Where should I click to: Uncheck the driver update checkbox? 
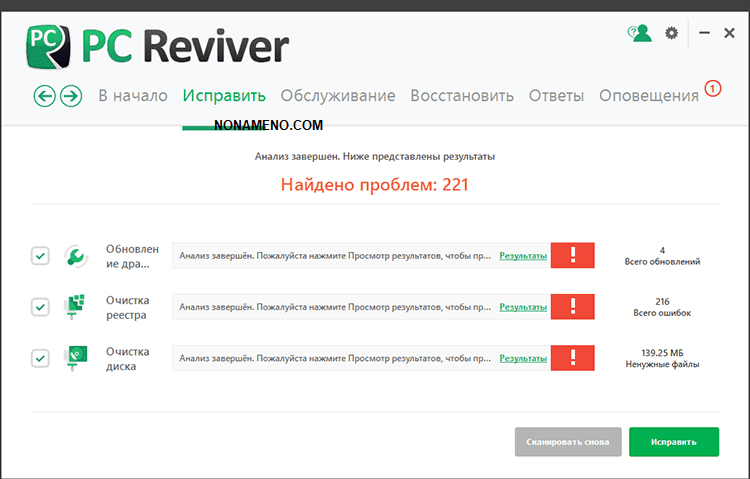(40, 256)
